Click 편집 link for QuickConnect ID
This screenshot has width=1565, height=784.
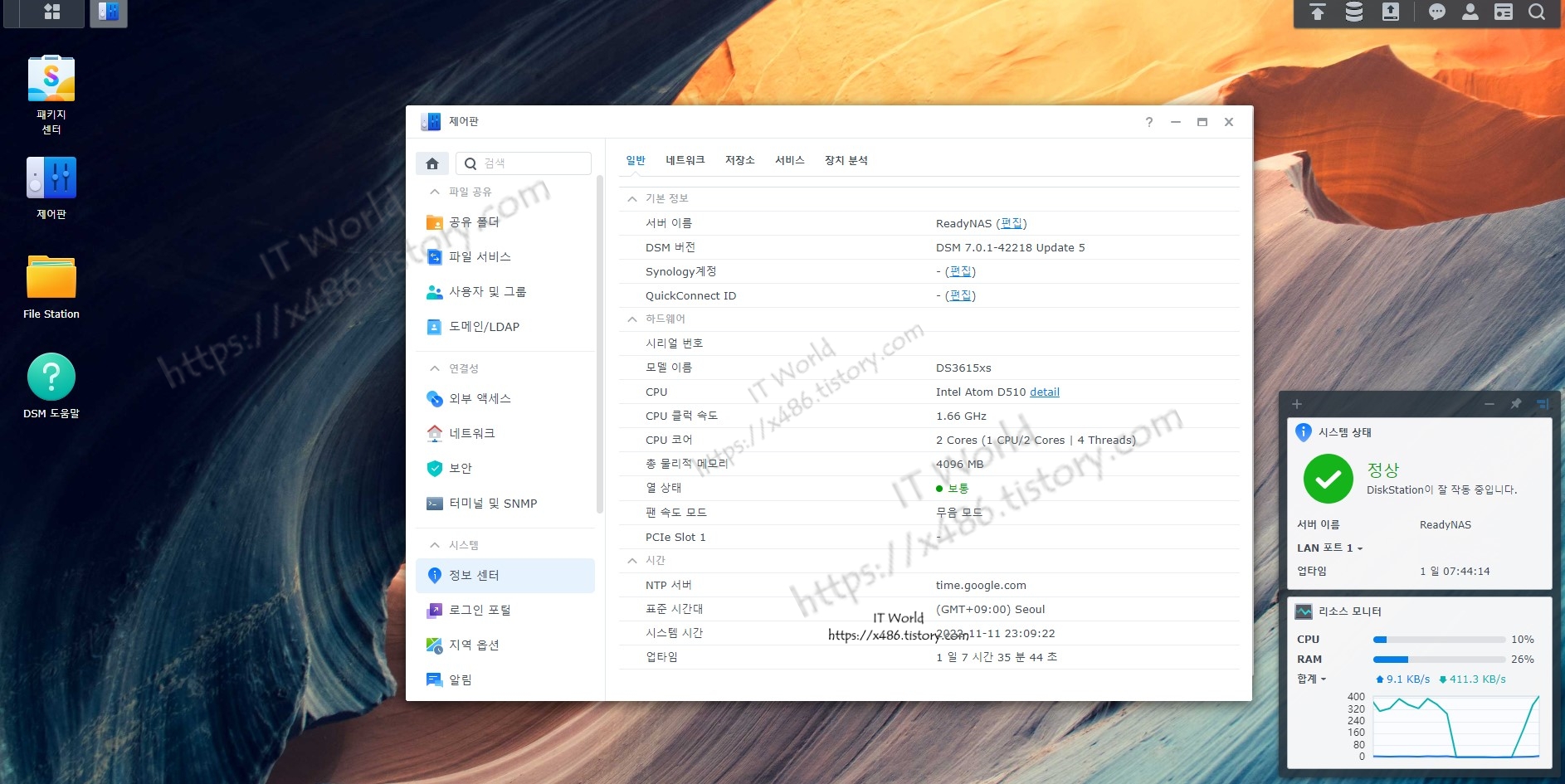pos(961,296)
